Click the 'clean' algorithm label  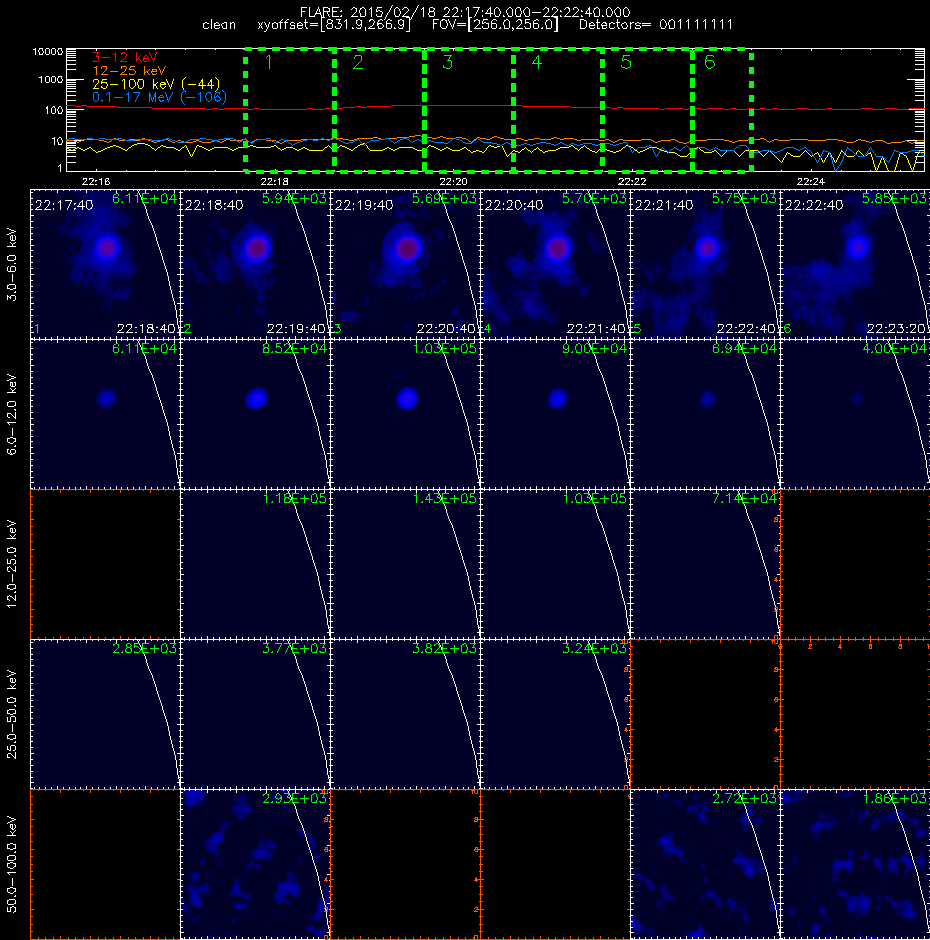219,25
